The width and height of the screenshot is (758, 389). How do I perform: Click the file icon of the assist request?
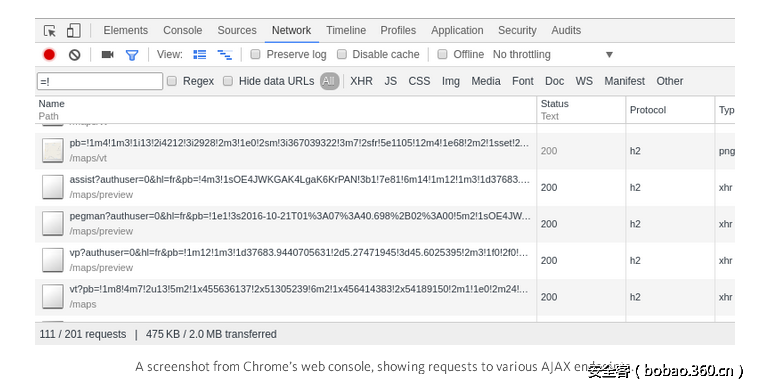pyautogui.click(x=52, y=187)
